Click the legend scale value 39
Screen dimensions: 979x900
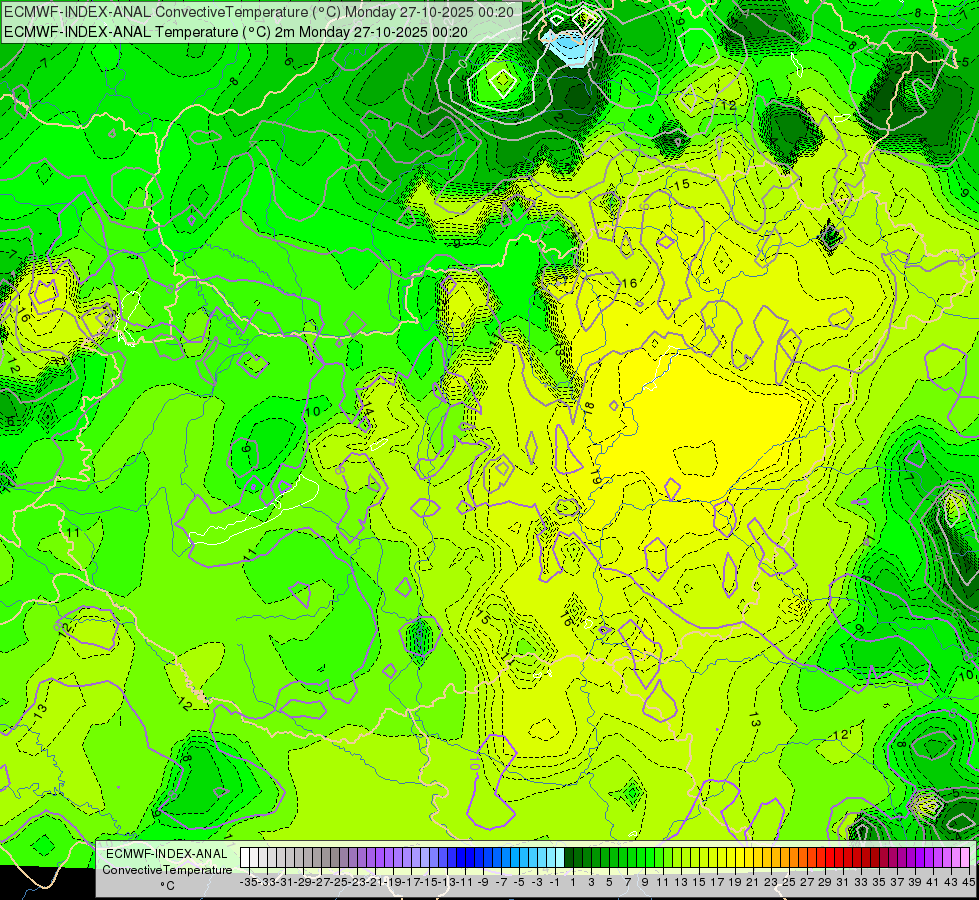click(x=915, y=882)
